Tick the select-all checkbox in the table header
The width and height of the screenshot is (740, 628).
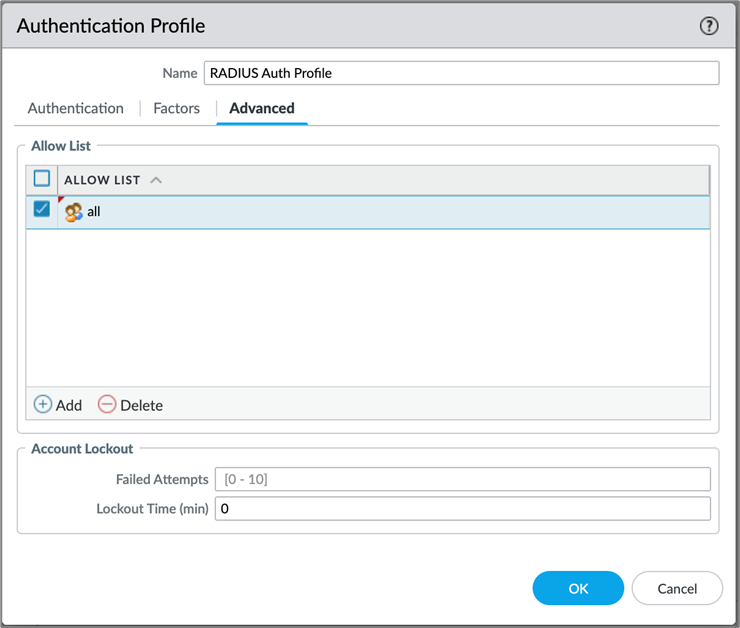click(42, 180)
